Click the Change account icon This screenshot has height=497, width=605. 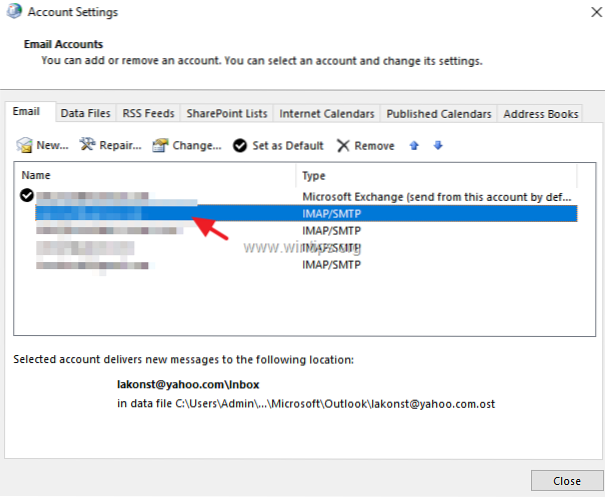(x=160, y=146)
